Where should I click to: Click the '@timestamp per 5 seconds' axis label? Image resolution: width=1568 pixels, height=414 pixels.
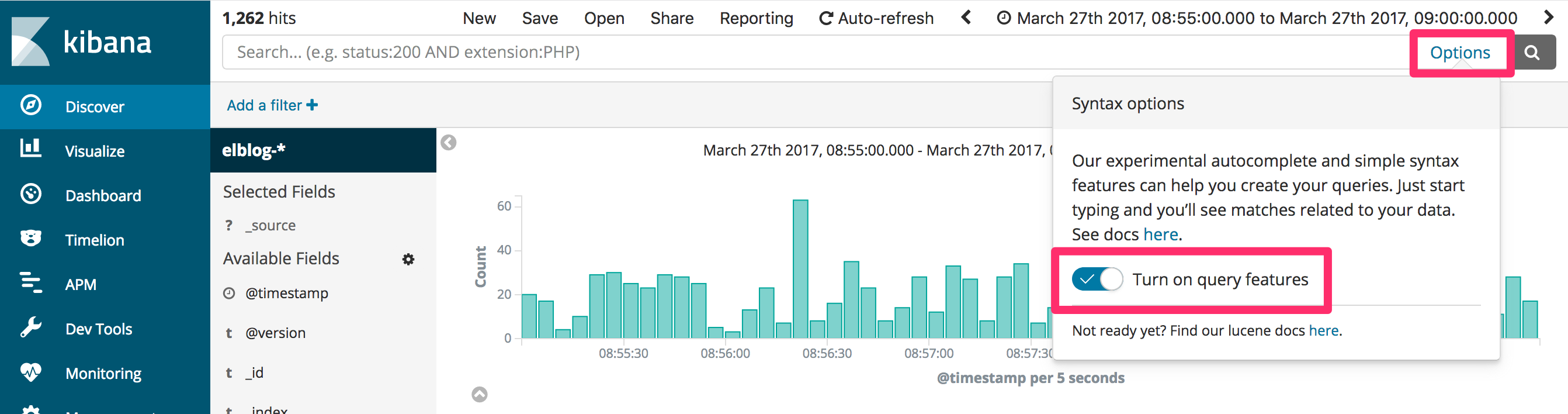[x=1031, y=378]
